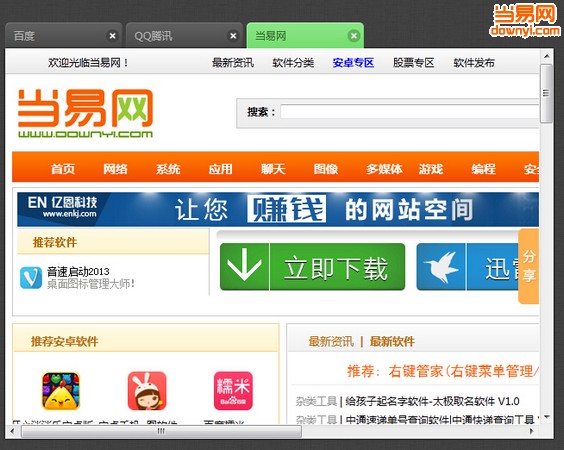The height and width of the screenshot is (450, 564).
Task: Click the 当易网 site logo
Action: pyautogui.click(x=86, y=113)
